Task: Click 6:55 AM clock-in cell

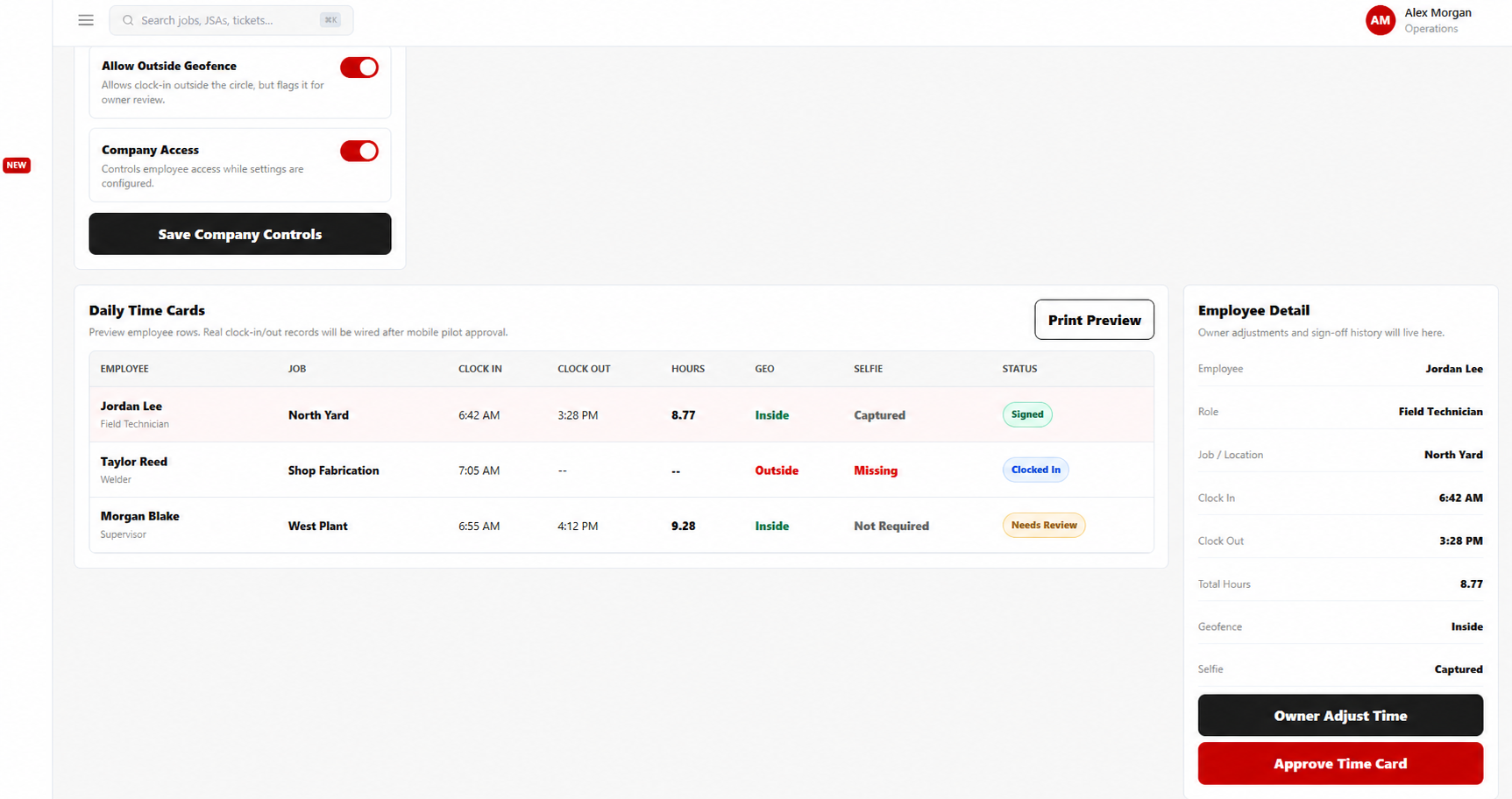Action: [x=479, y=526]
